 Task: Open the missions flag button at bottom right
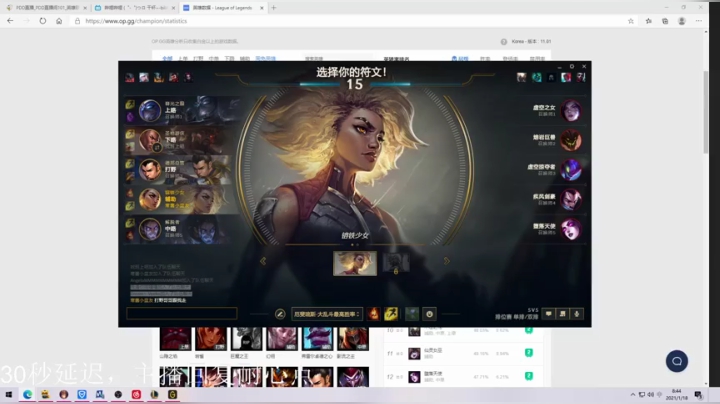pyautogui.click(x=562, y=314)
